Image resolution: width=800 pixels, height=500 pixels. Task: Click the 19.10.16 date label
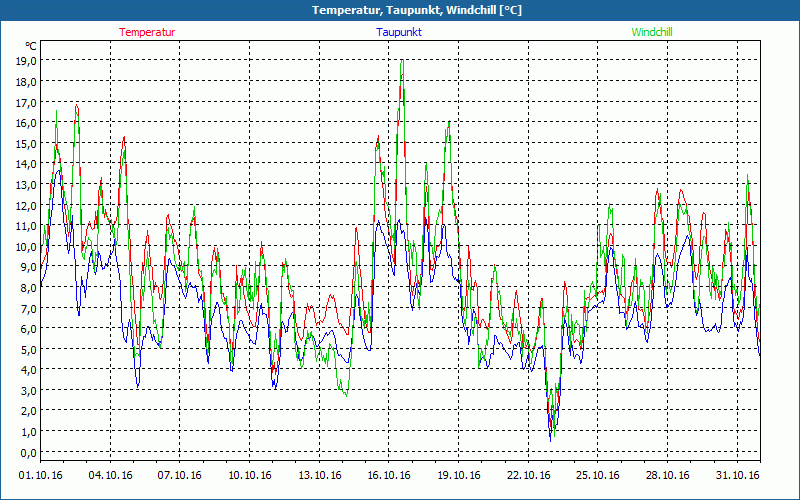[459, 475]
